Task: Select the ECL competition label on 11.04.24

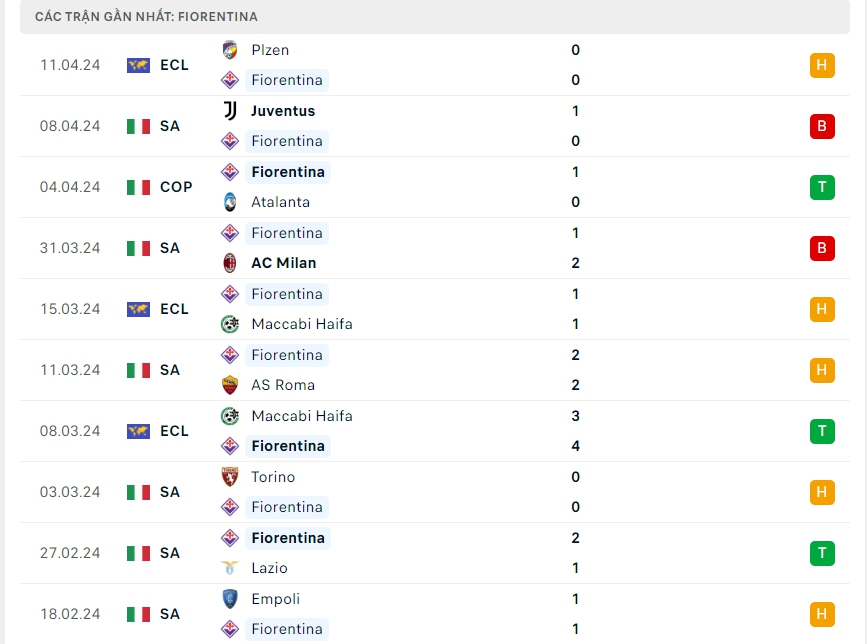Action: [174, 65]
